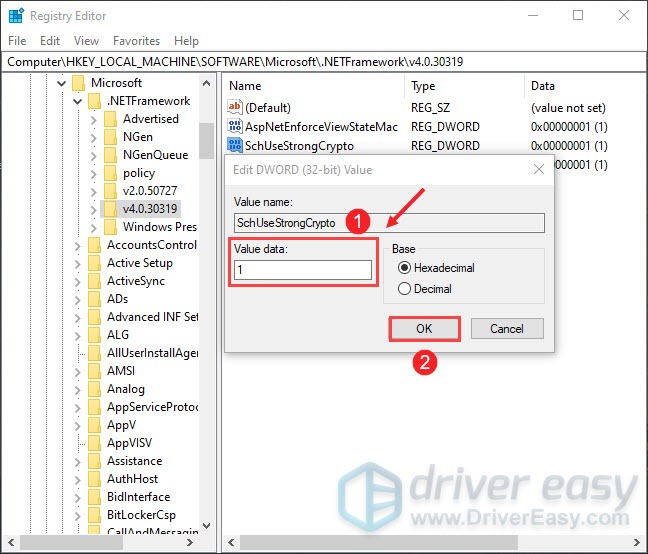
Task: Click the Microsoft folder icon
Action: coord(78,83)
